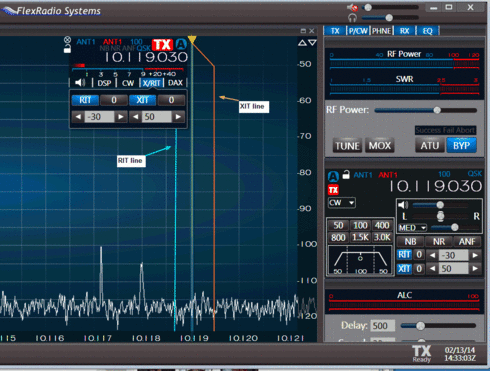Enable the ANF auto notch filter
The width and height of the screenshot is (490, 371).
(x=467, y=242)
